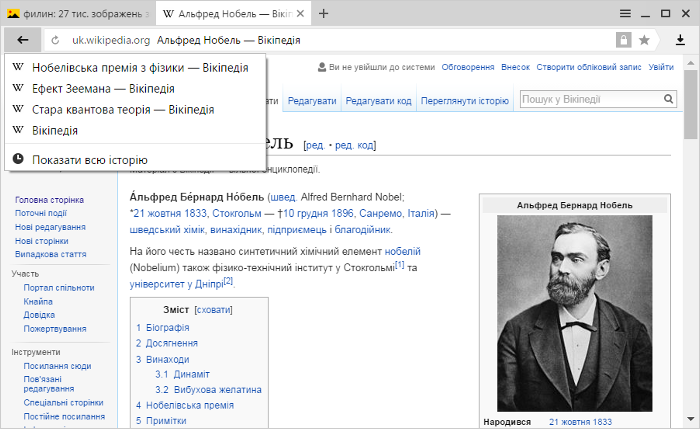Open Нові сторінки sidebar link

point(42,241)
